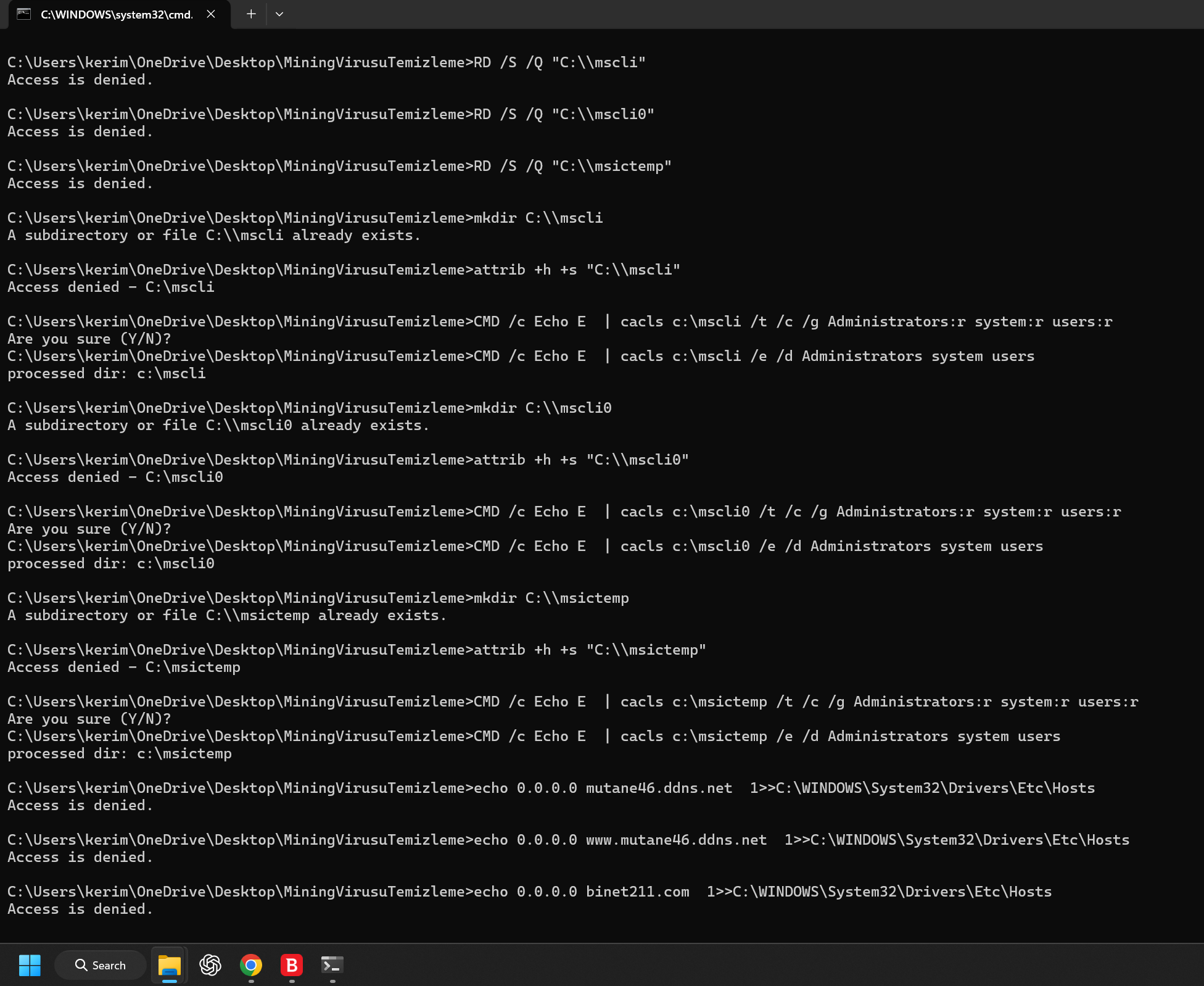The image size is (1204, 986).
Task: Click the 'processed dir: c:\mscli0' output line
Action: pos(111,563)
